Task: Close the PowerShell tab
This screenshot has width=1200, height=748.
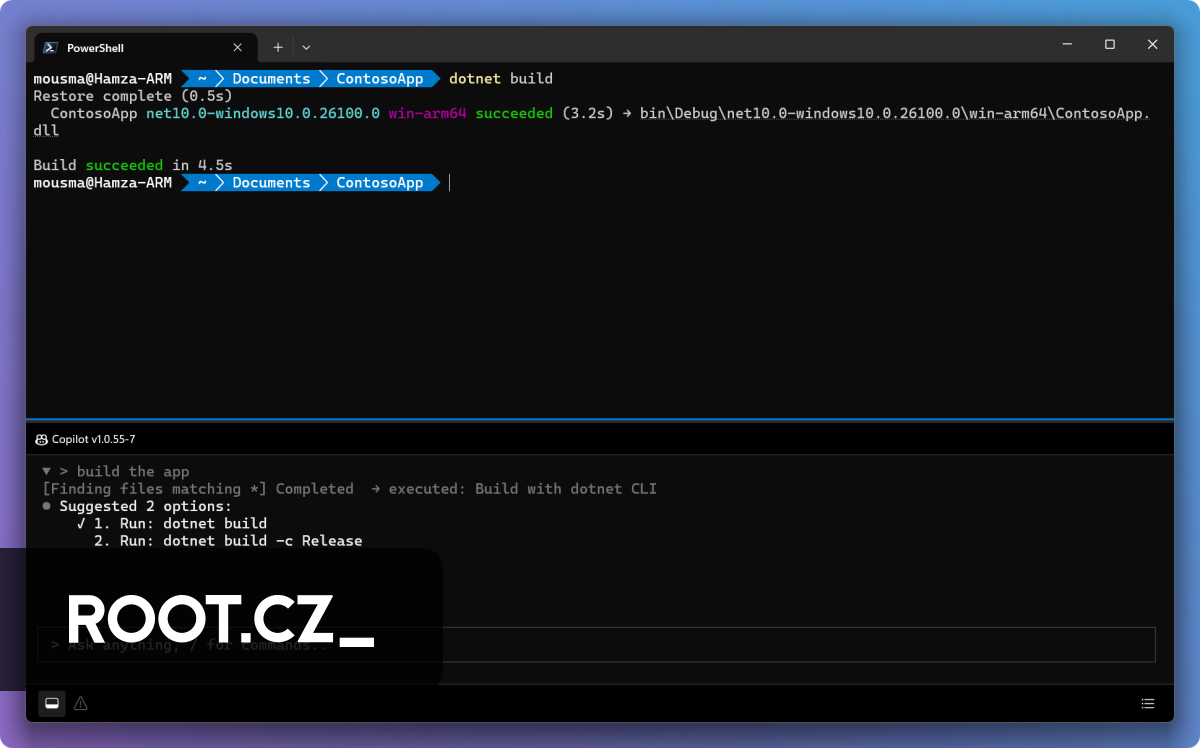Action: [238, 47]
